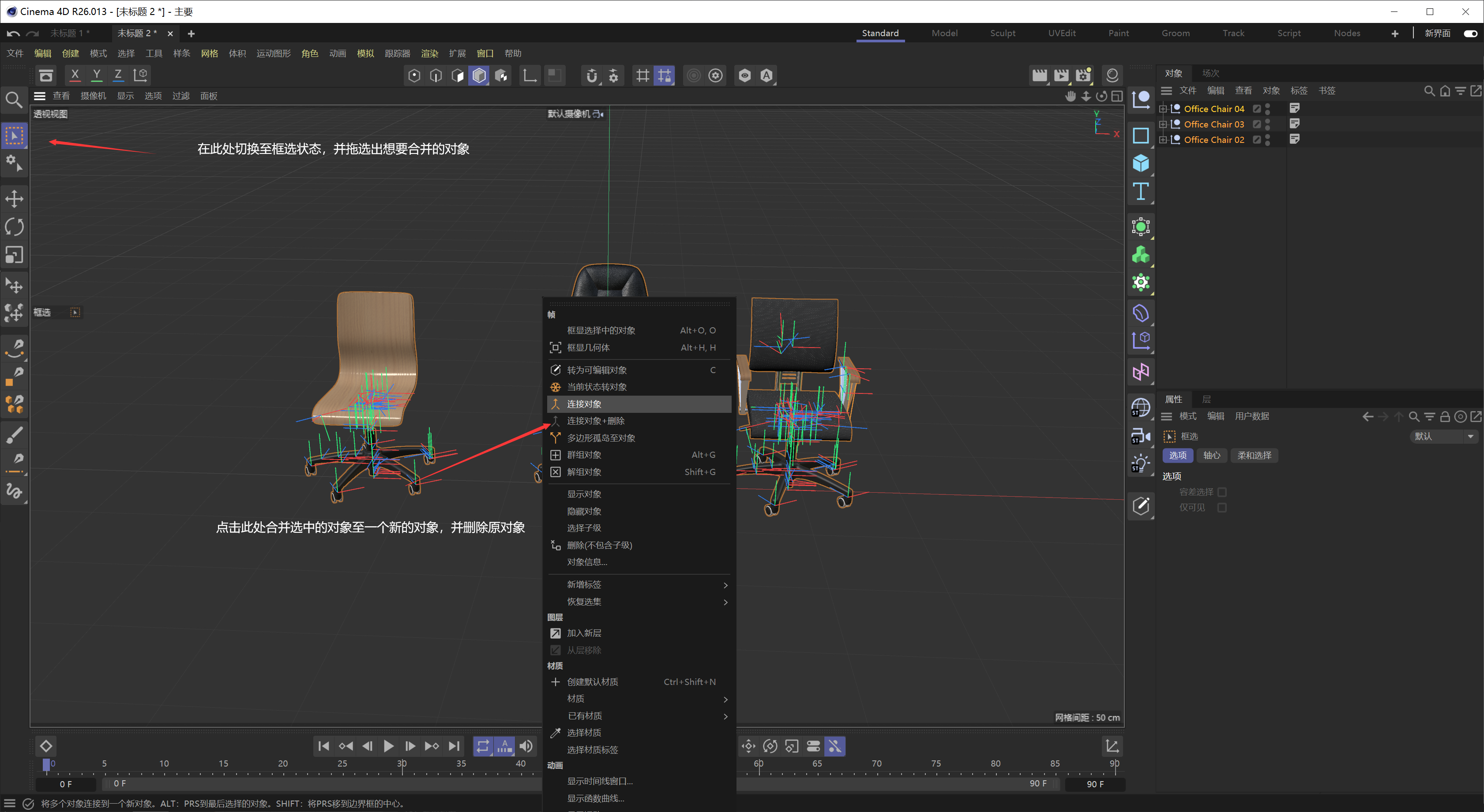Toggle the sound speaker icon

(x=526, y=746)
